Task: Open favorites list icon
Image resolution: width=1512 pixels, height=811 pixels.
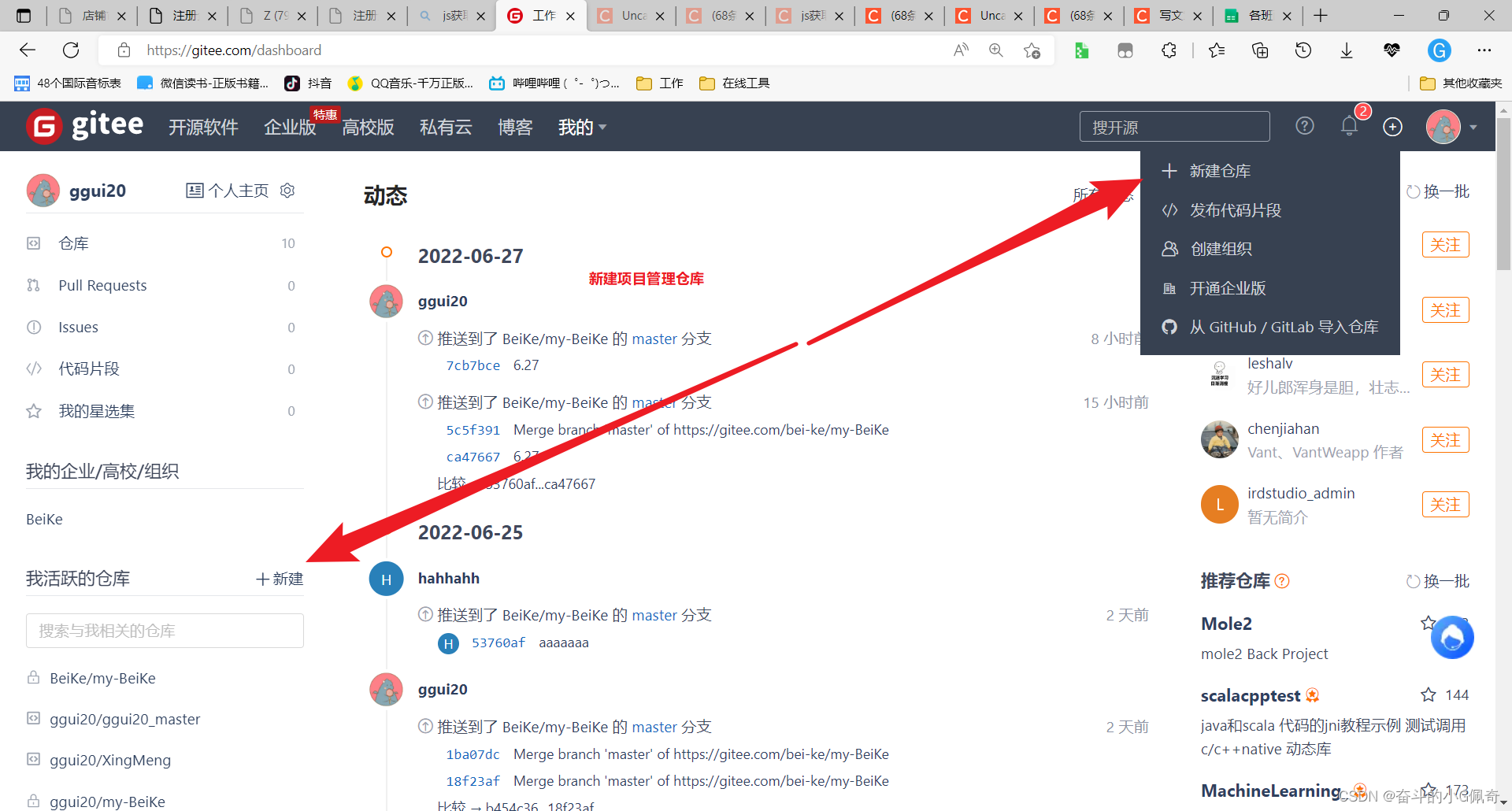Action: click(1217, 50)
